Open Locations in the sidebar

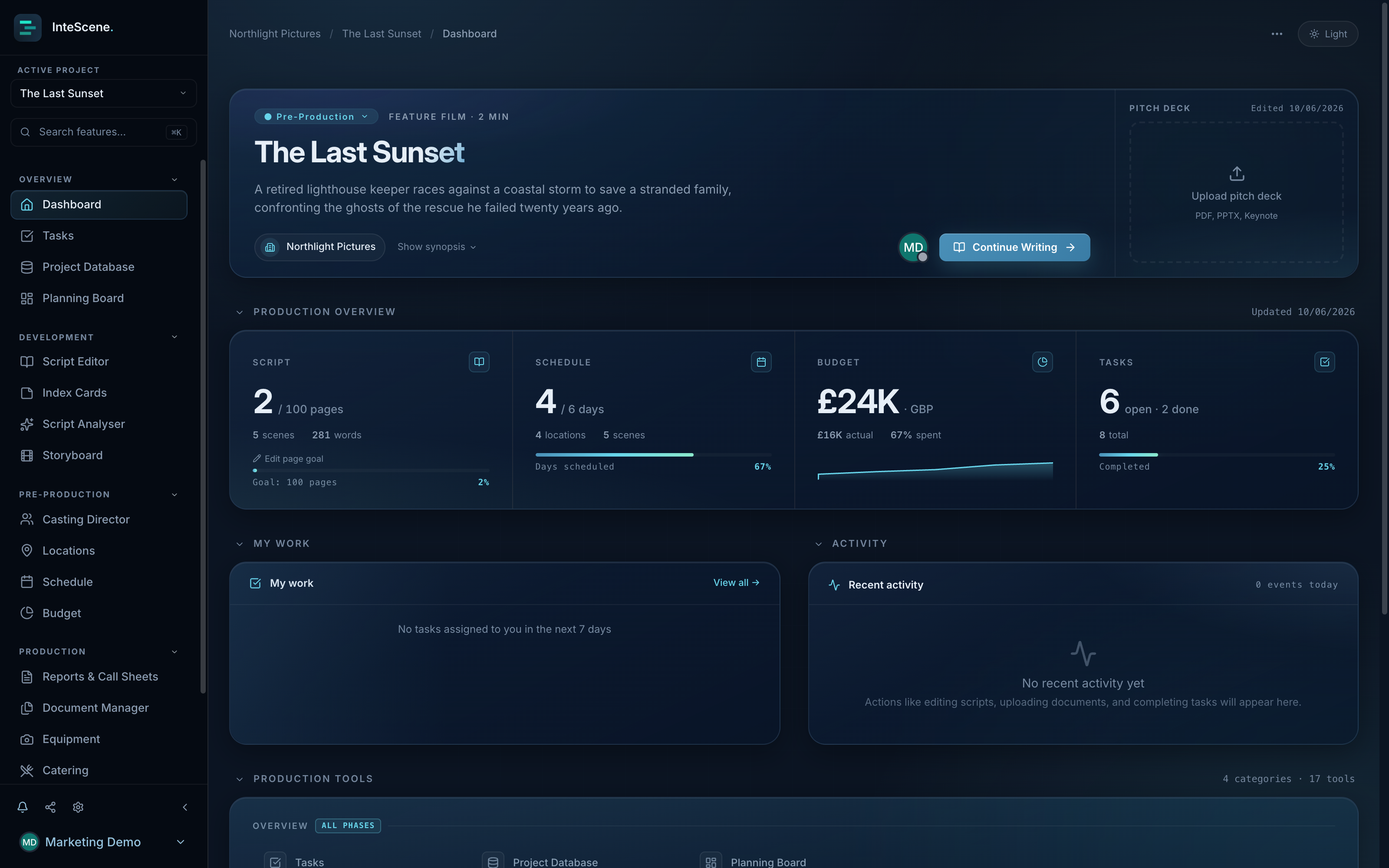point(99,551)
